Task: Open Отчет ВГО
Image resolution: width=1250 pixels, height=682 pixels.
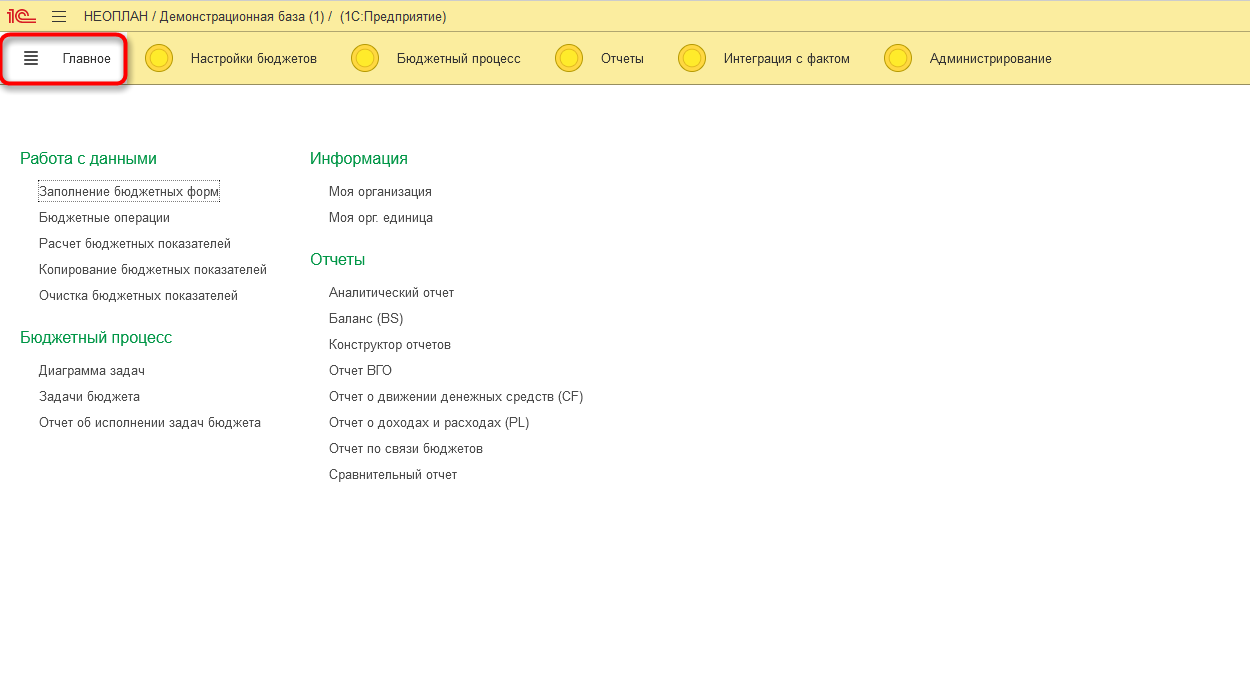Action: 360,370
